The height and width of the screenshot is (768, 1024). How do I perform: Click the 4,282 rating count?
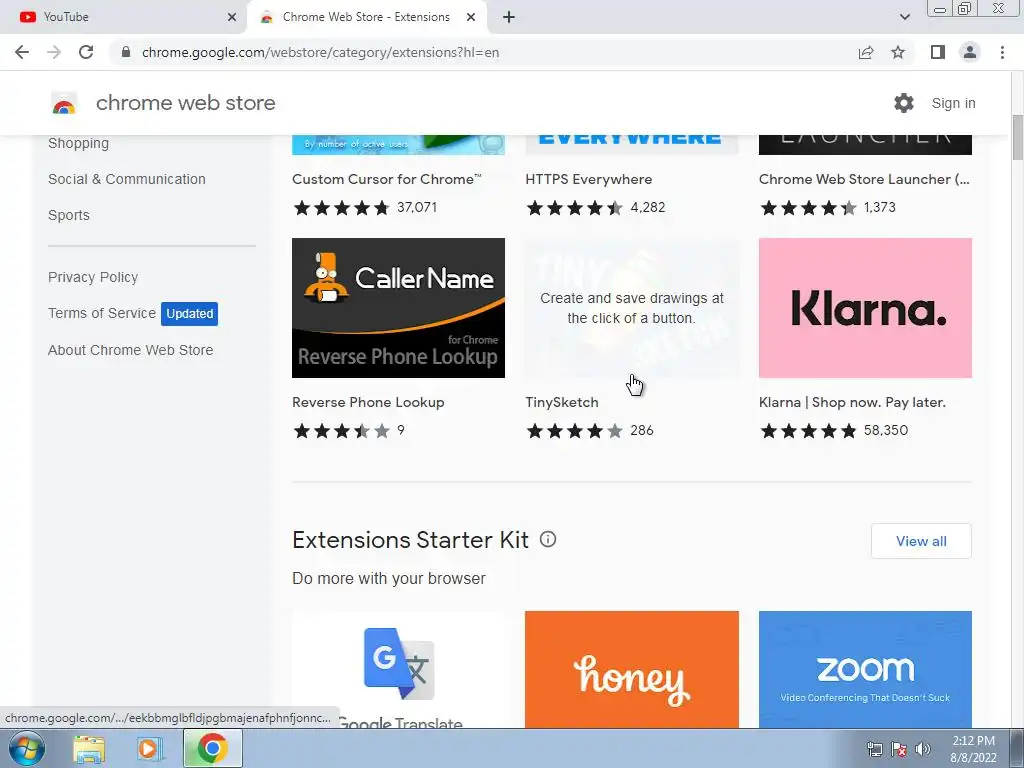pos(648,207)
